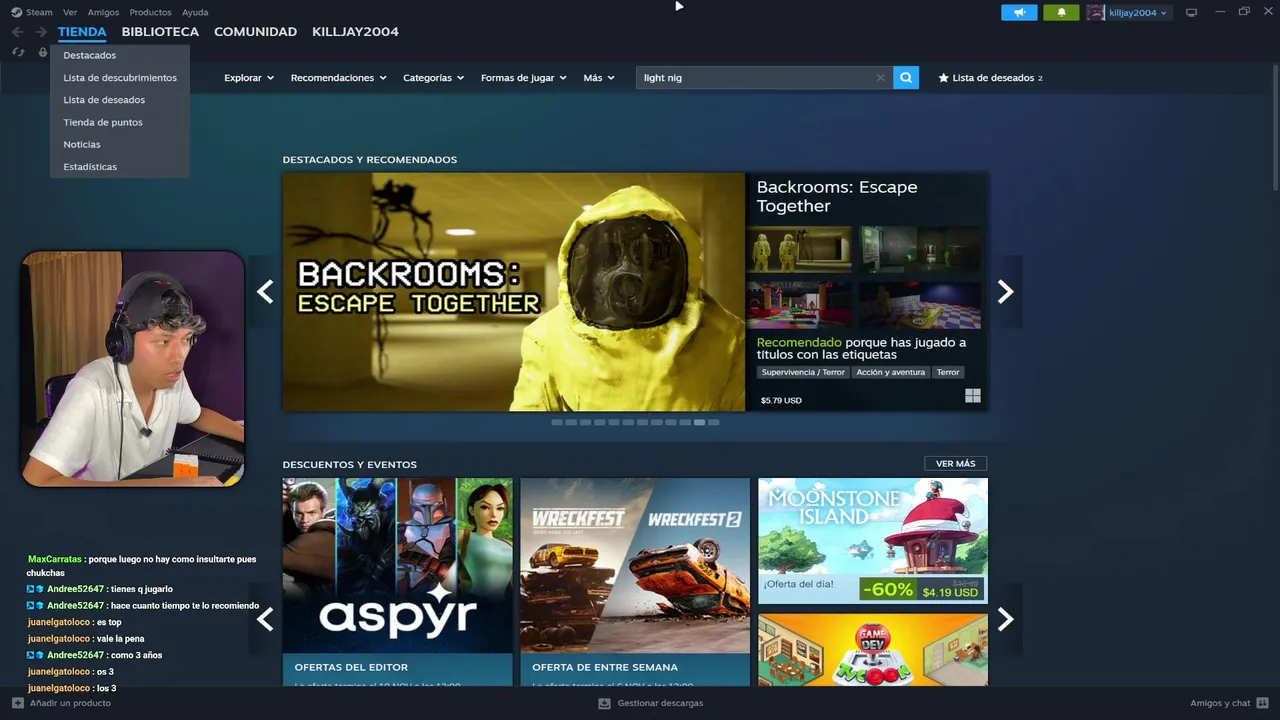Image resolution: width=1280 pixels, height=720 pixels.
Task: Show previous featured game with left carousel arrow
Action: pyautogui.click(x=265, y=291)
